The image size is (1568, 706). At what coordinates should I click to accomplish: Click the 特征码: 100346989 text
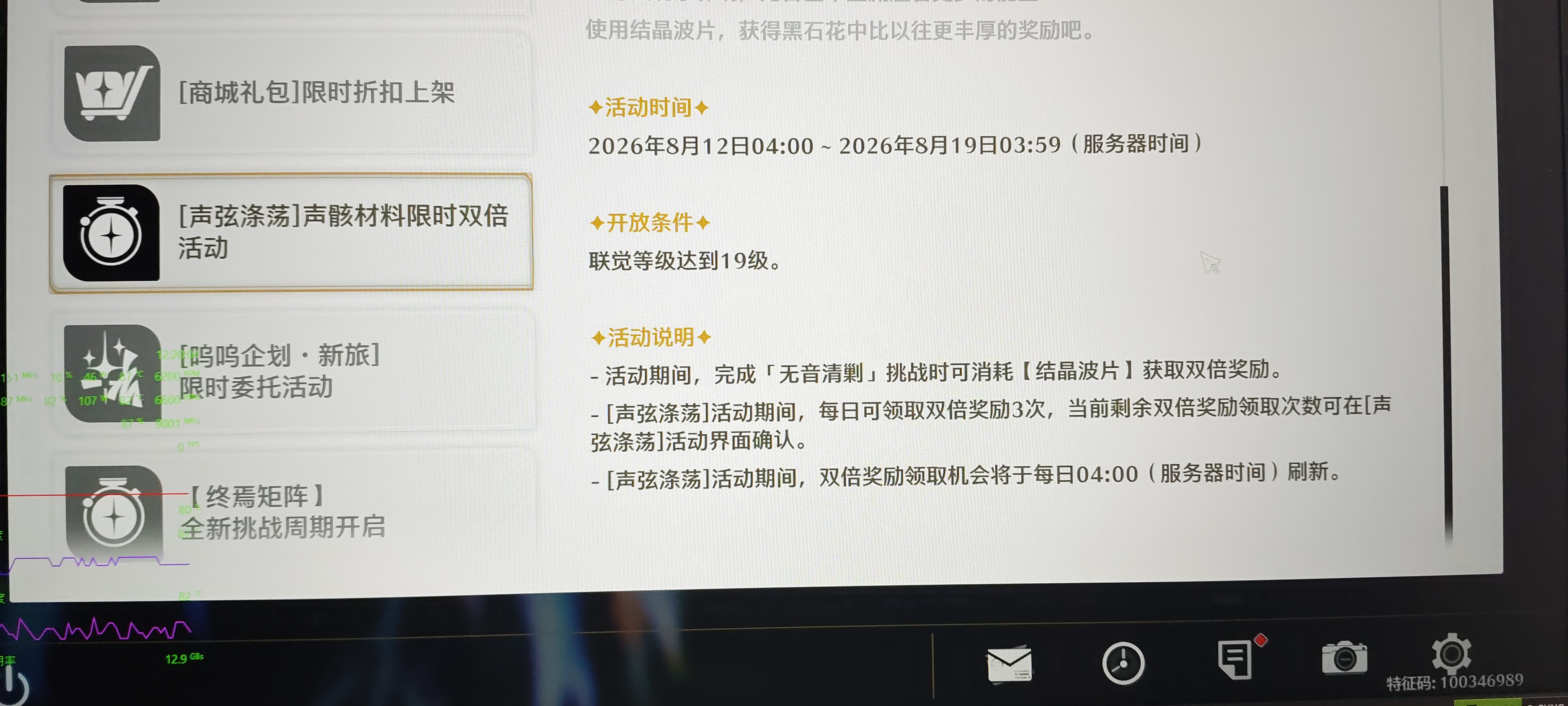1455,681
